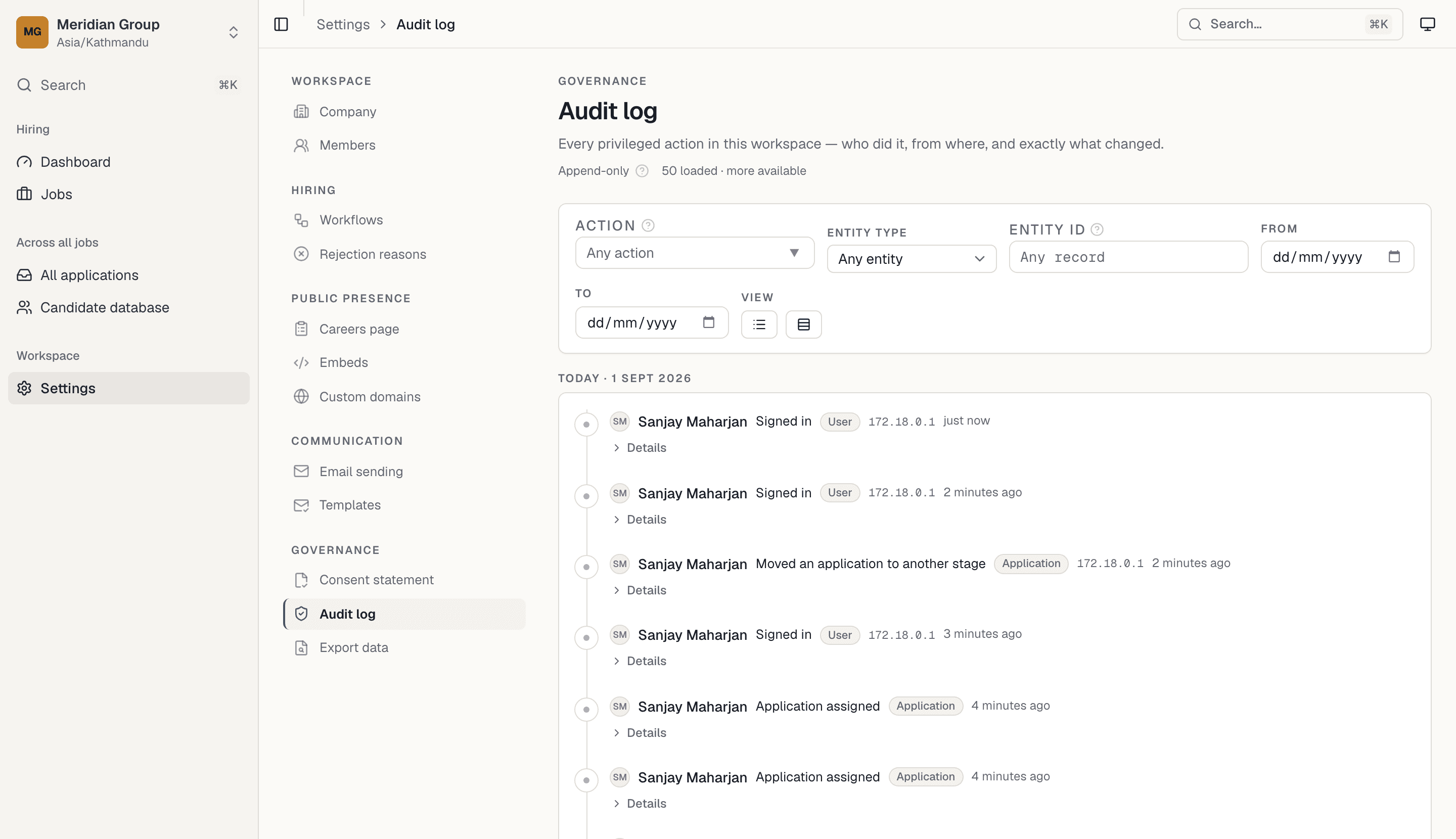Open the Any entity dropdown

(912, 259)
